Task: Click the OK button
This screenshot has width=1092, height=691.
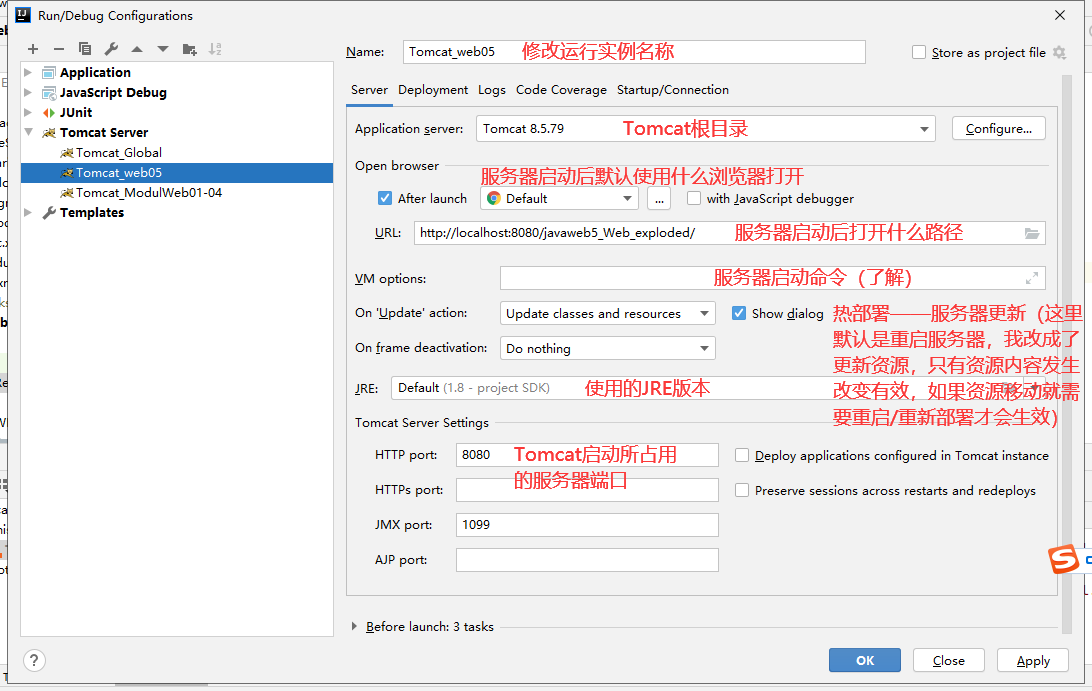Action: click(x=864, y=660)
